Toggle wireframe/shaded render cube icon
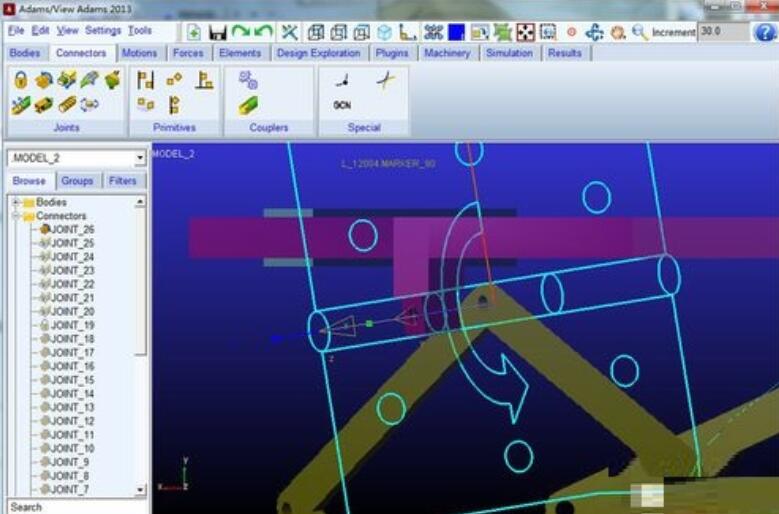 click(384, 33)
